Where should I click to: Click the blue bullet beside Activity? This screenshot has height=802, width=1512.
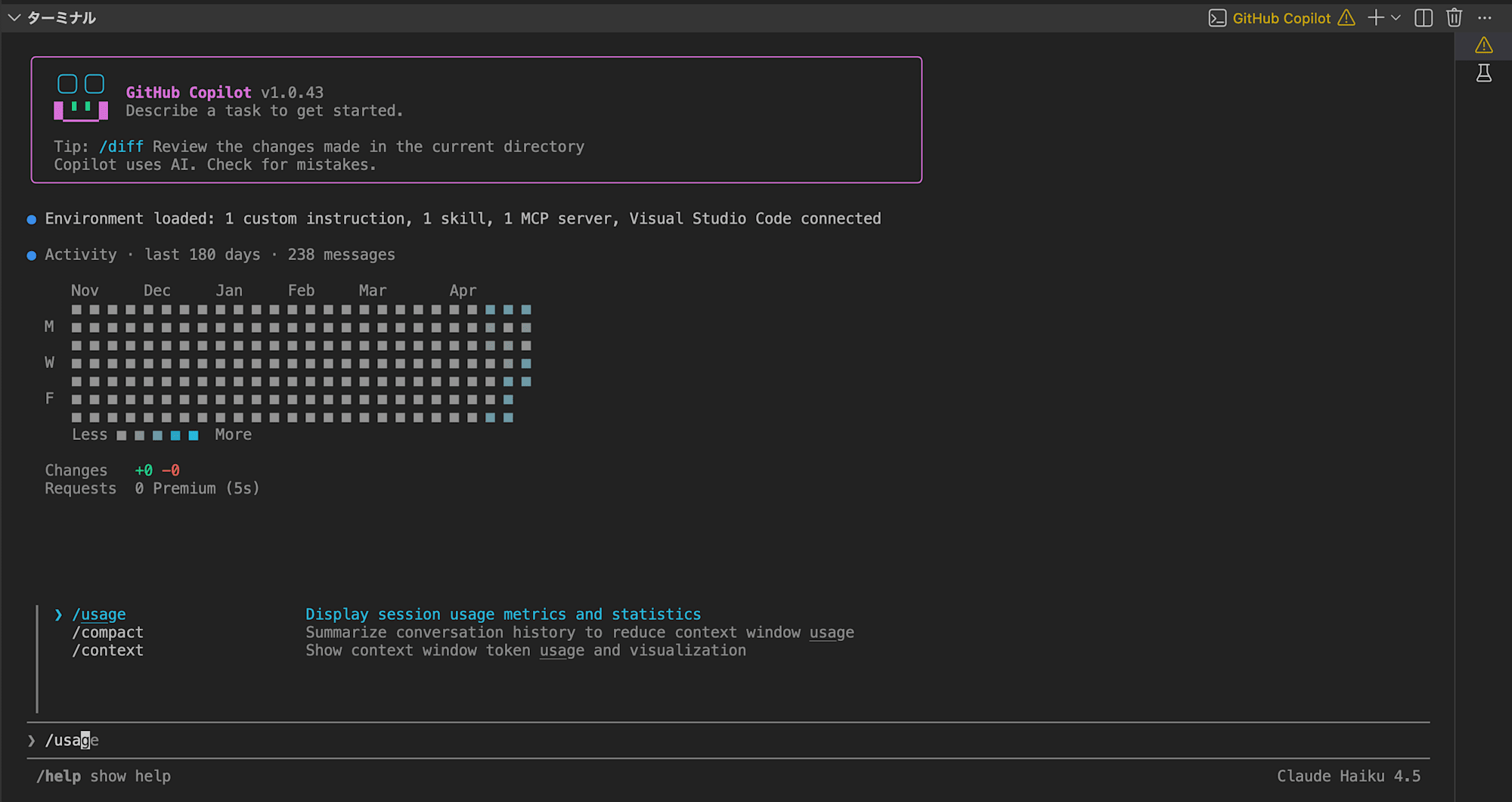click(x=32, y=255)
